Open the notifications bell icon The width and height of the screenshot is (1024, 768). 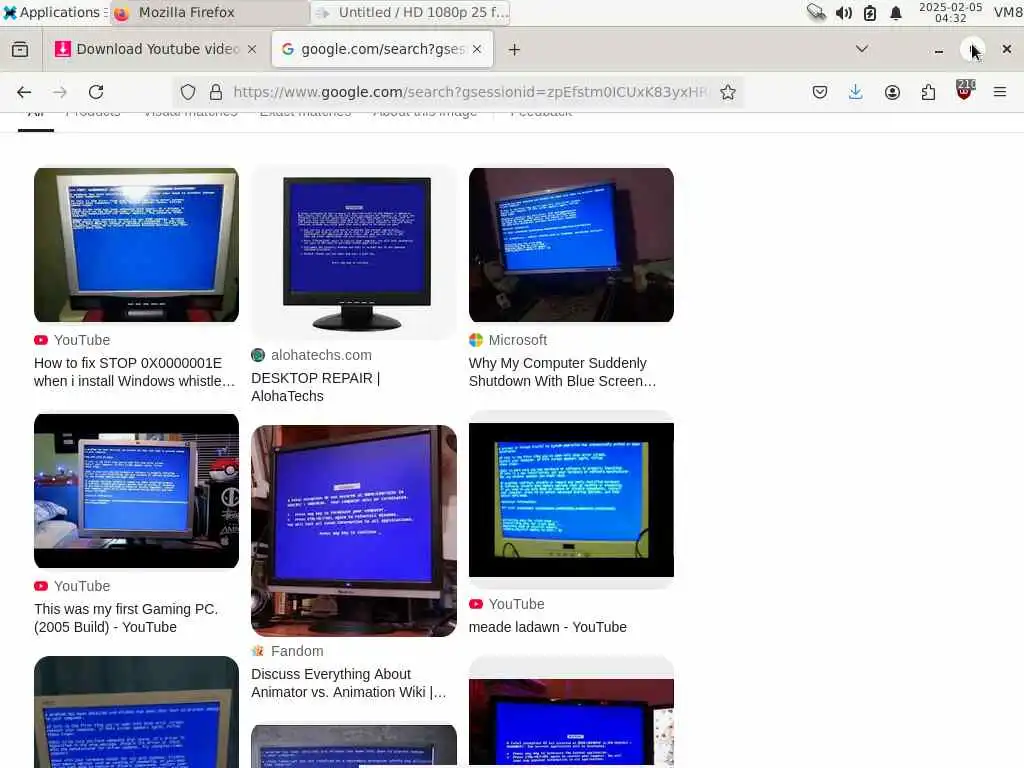(896, 12)
